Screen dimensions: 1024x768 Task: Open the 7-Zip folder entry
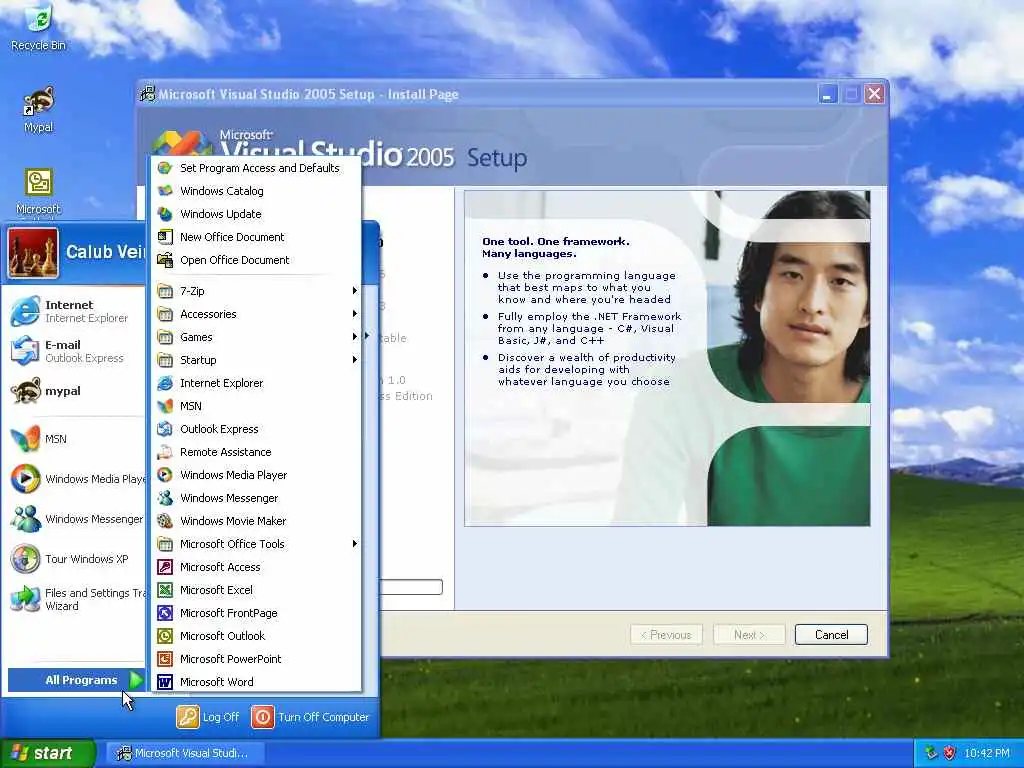pyautogui.click(x=257, y=291)
